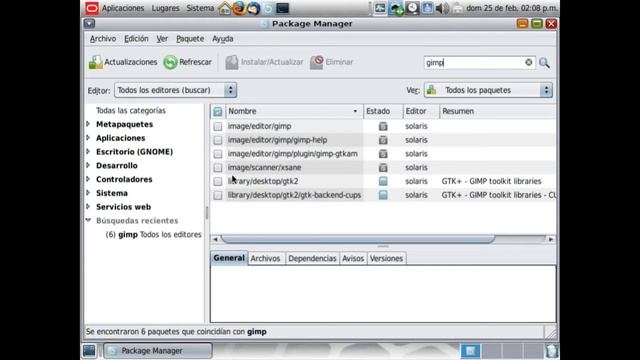
Task: Open the Paquete menu
Action: 190,39
